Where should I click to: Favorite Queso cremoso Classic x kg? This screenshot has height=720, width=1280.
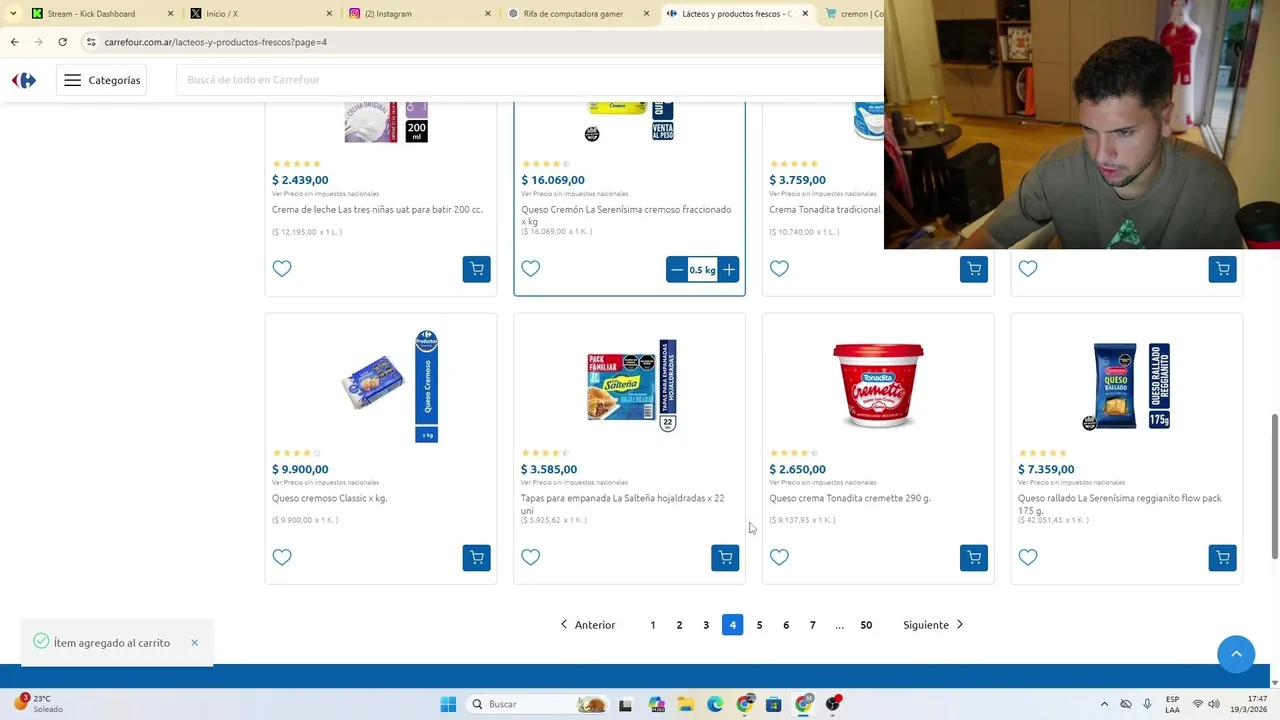pyautogui.click(x=282, y=557)
